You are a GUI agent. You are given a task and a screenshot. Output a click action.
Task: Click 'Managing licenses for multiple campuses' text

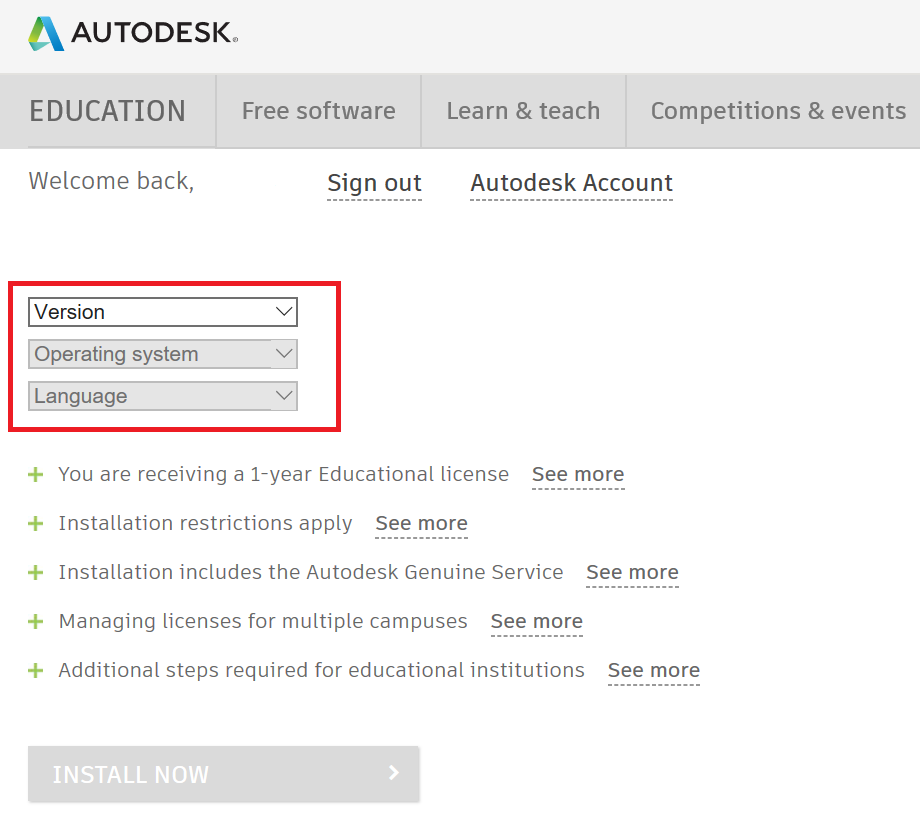click(x=263, y=621)
